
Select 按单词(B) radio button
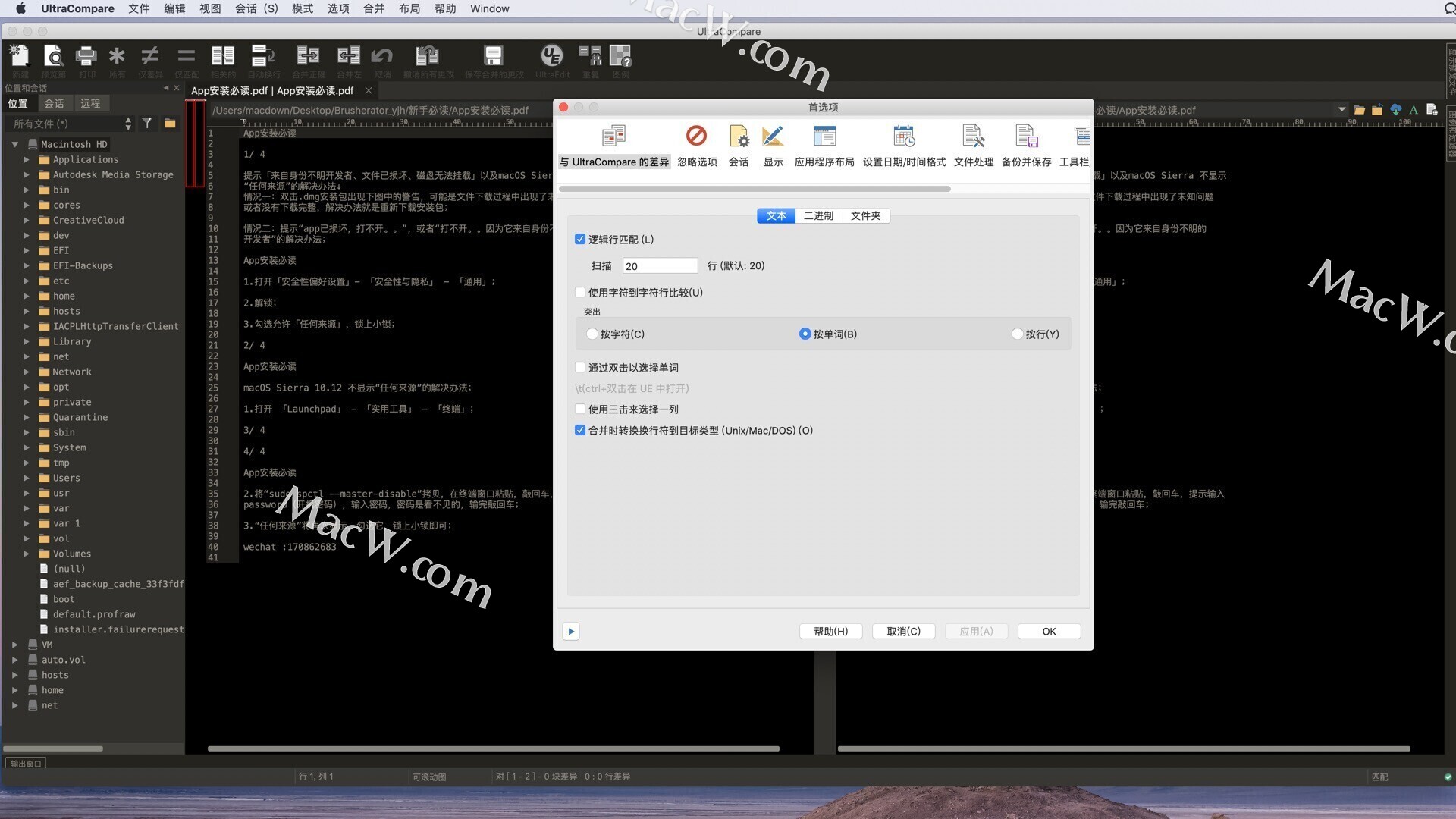coord(805,334)
